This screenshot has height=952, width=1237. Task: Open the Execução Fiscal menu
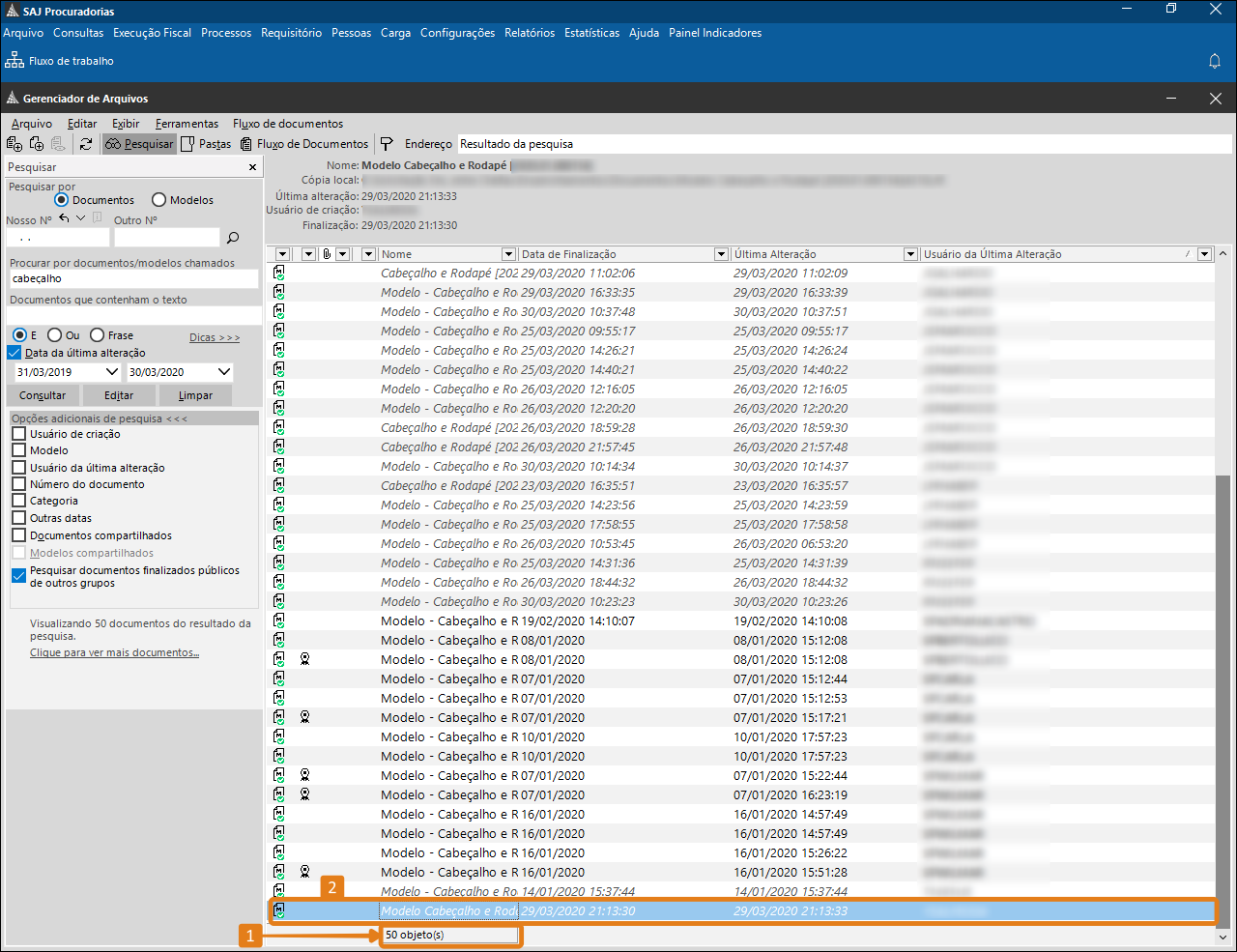point(152,33)
